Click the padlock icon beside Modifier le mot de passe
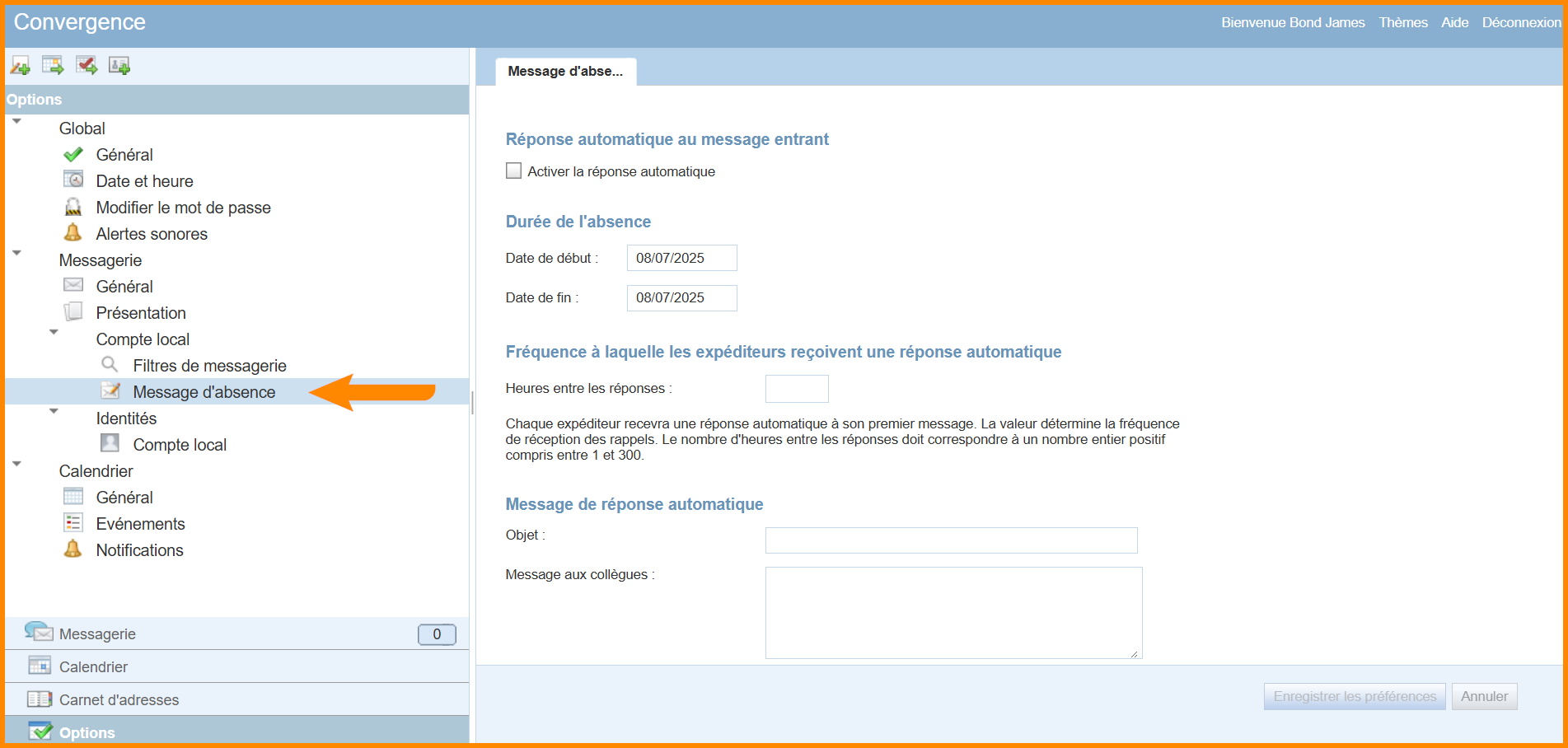The image size is (1568, 748). point(73,208)
